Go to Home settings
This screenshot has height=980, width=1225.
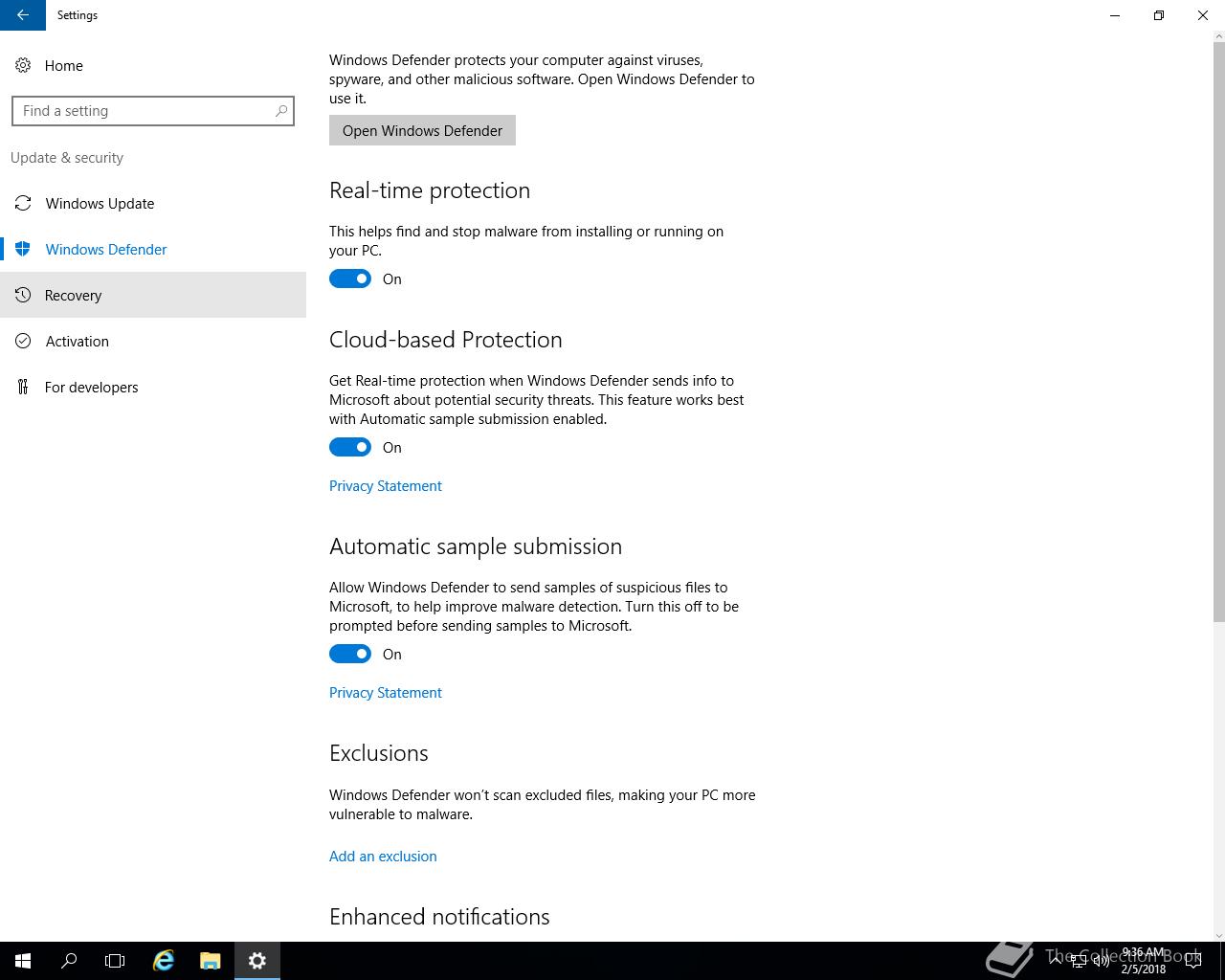153,65
